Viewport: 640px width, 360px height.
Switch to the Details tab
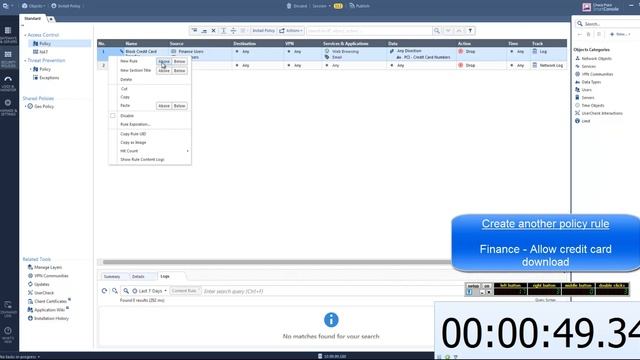pos(139,276)
